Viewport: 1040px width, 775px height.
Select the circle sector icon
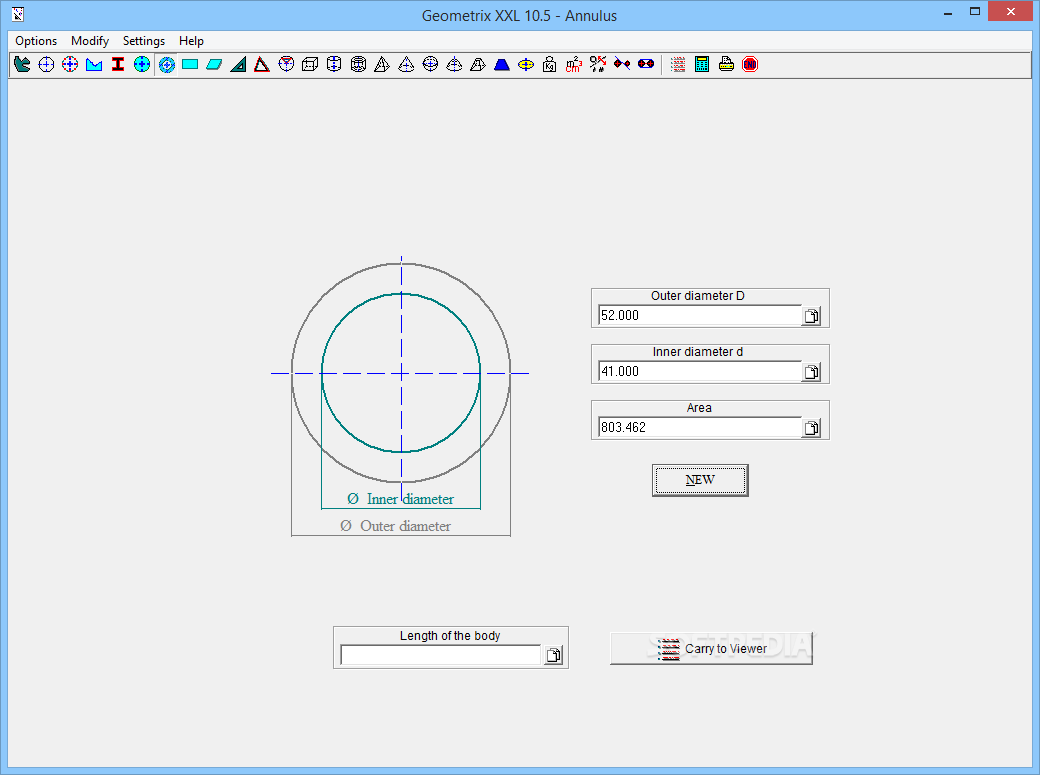point(286,64)
